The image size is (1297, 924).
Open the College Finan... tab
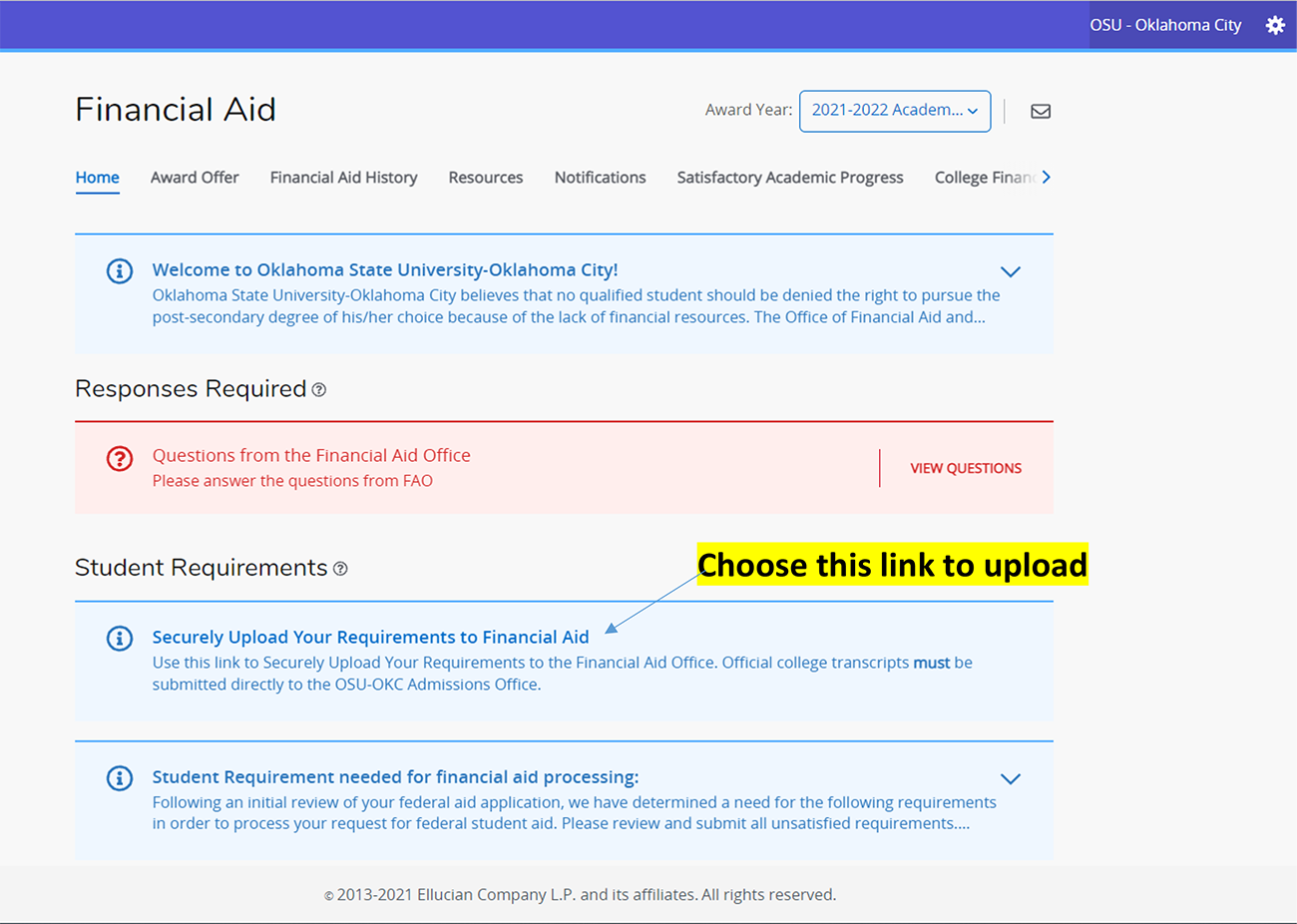coord(985,178)
